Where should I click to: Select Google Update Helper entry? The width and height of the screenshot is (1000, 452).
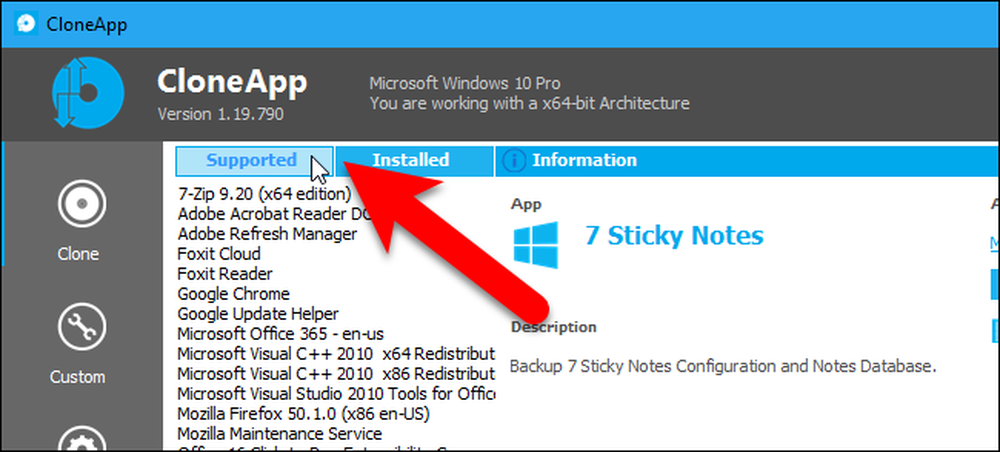point(258,314)
